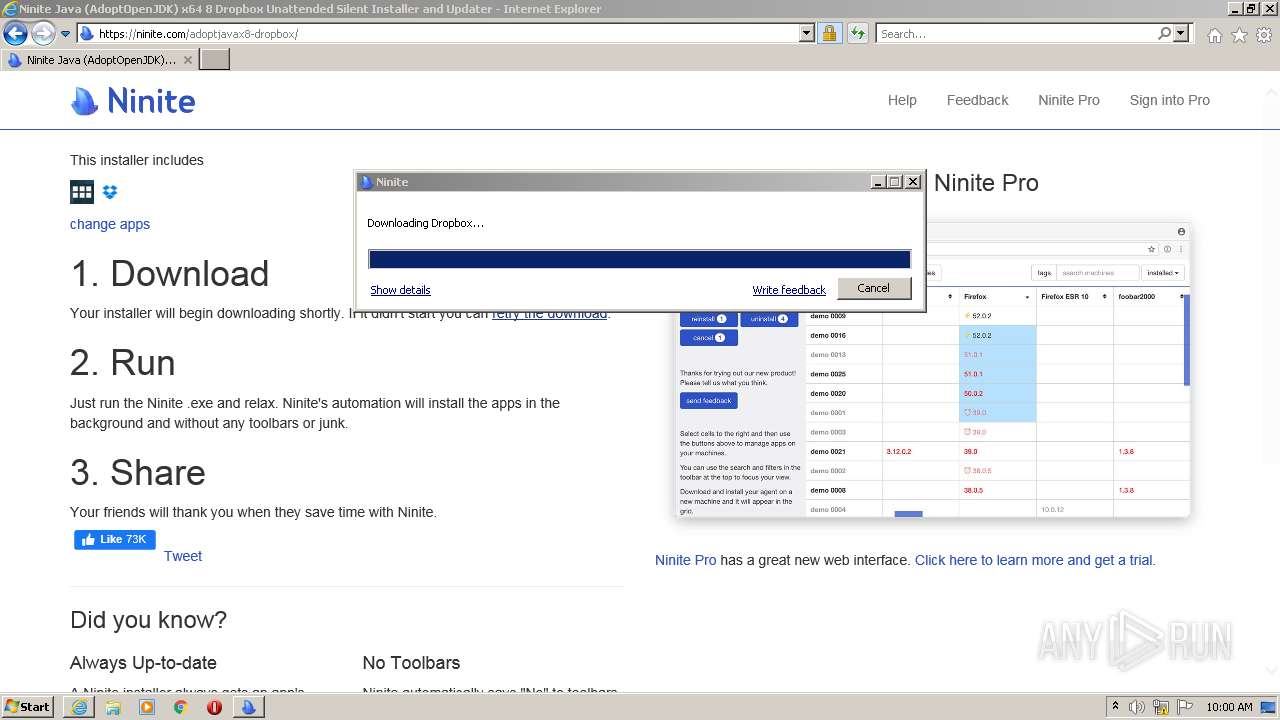Click the retry the download link
This screenshot has height=720, width=1280.
click(549, 313)
